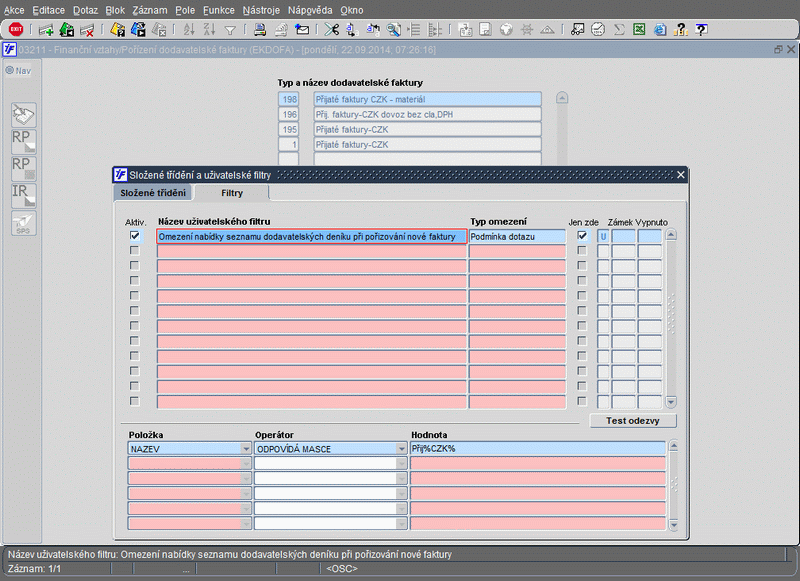Click the condition list scroll down arrow
This screenshot has height=581, width=800.
pos(673,524)
